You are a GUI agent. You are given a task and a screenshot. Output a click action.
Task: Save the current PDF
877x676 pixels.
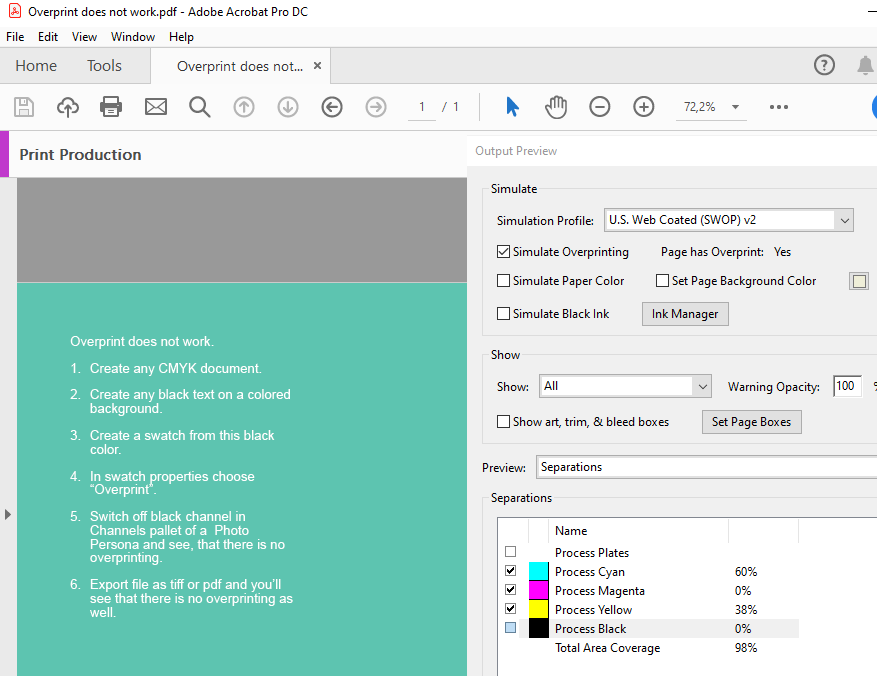point(23,107)
